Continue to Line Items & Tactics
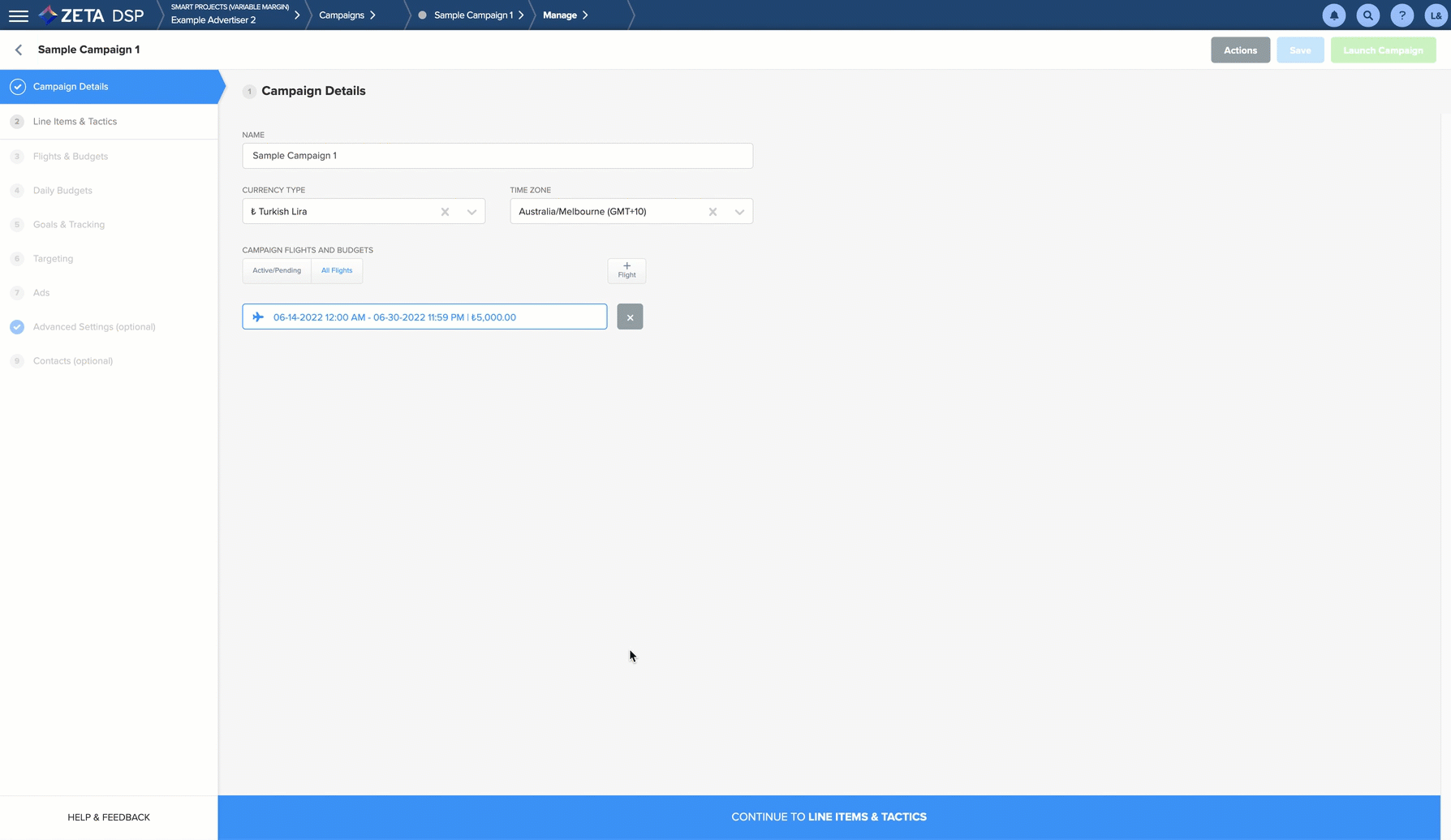 click(x=829, y=817)
